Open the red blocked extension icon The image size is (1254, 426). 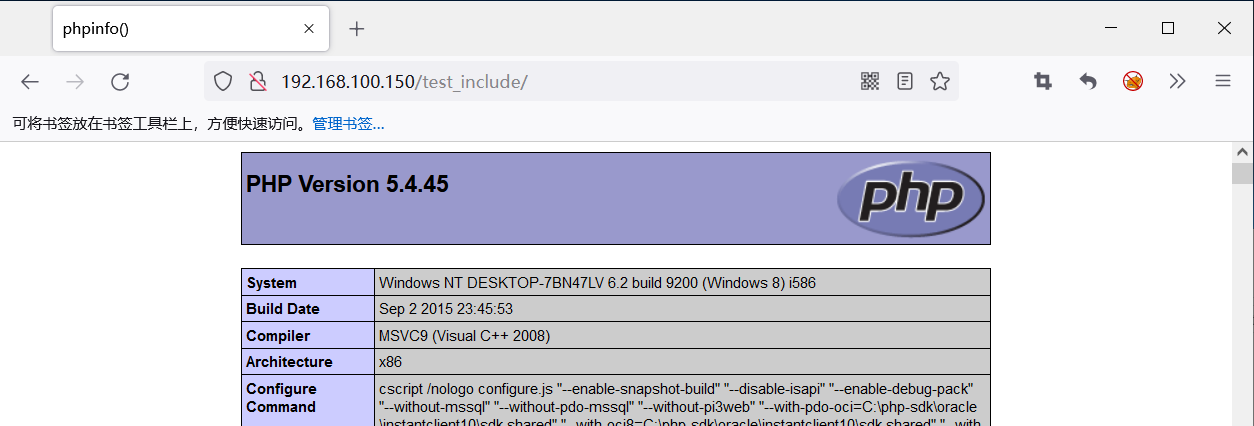1133,82
